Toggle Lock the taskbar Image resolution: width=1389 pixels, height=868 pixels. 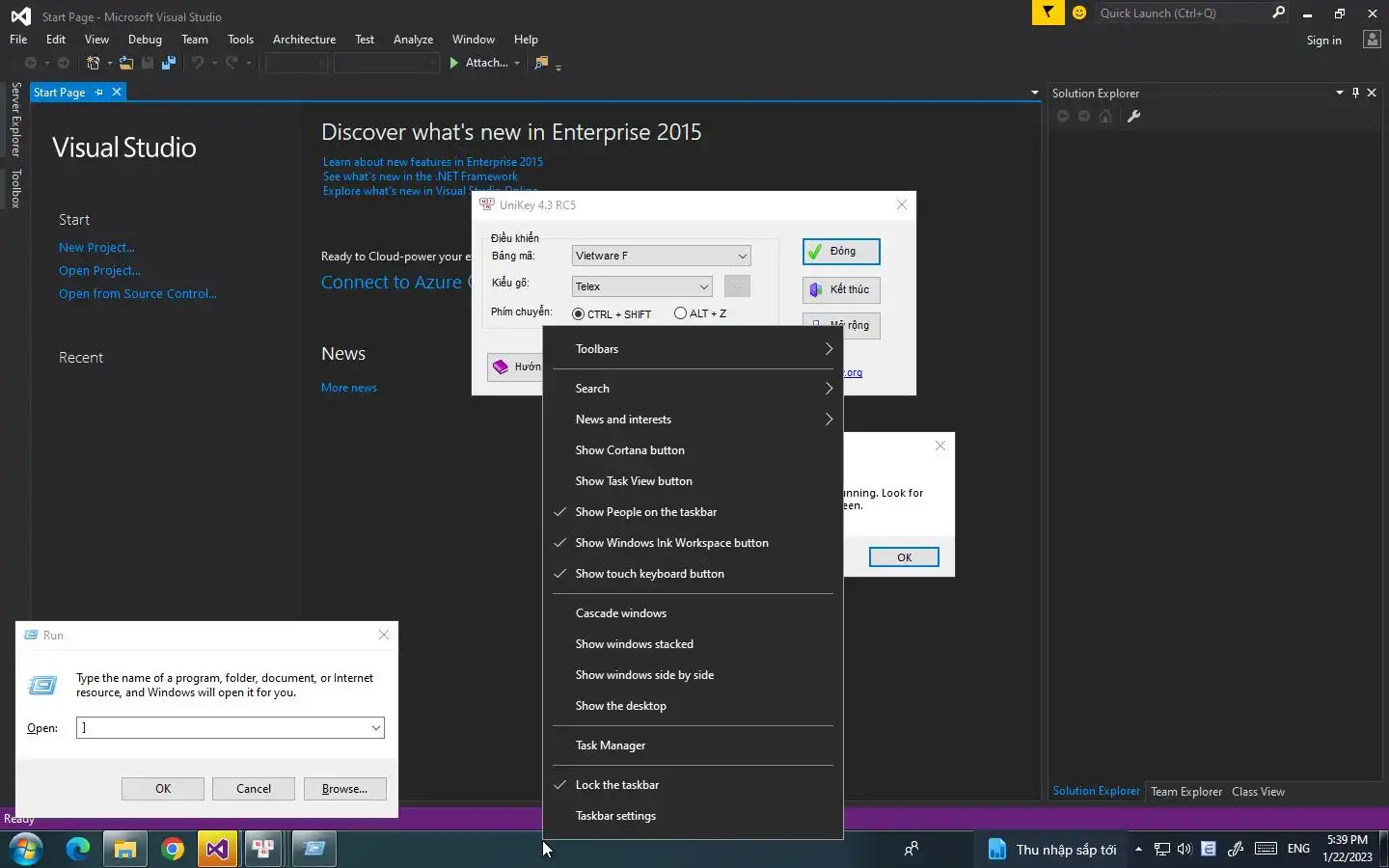point(693,785)
